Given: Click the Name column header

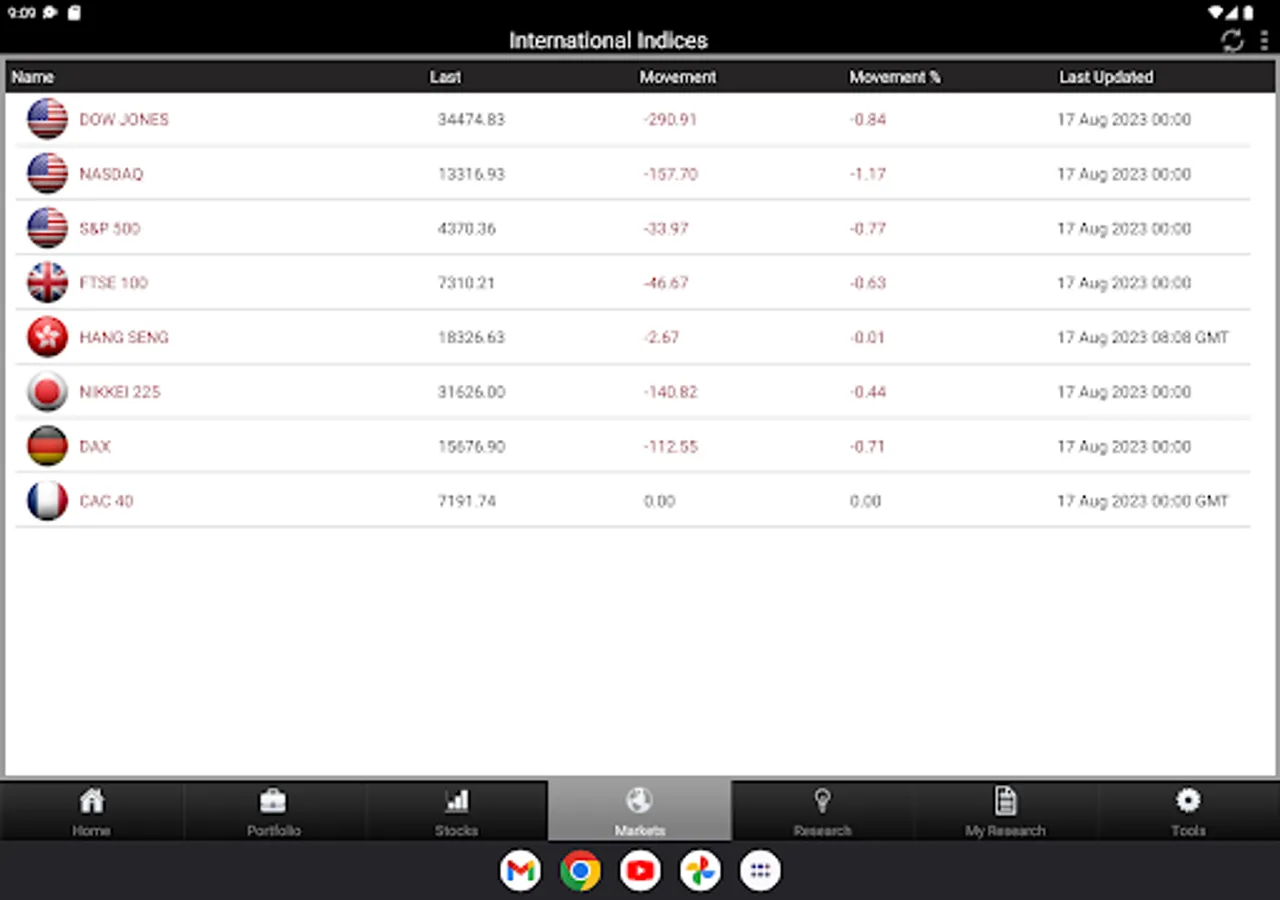Looking at the screenshot, I should [x=33, y=77].
